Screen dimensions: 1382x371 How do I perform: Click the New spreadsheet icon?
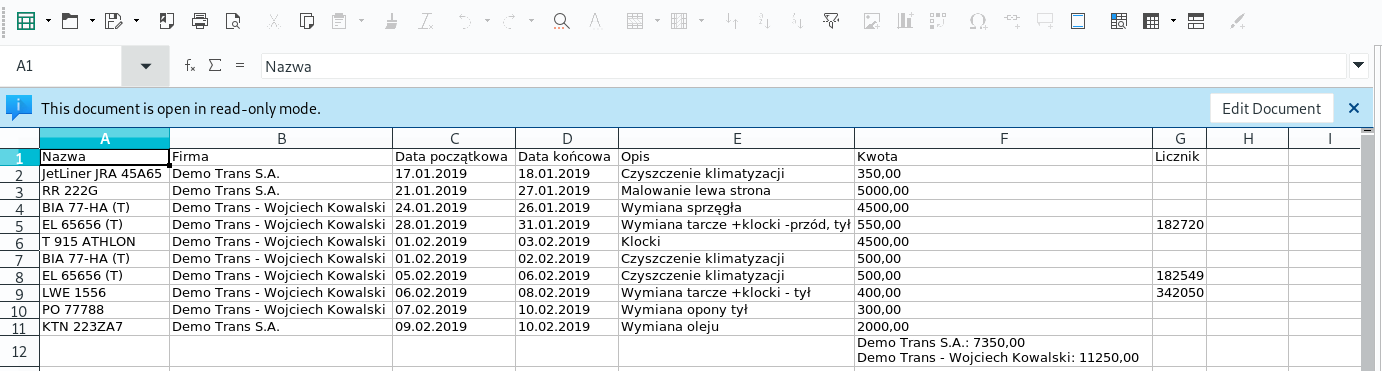pyautogui.click(x=26, y=20)
